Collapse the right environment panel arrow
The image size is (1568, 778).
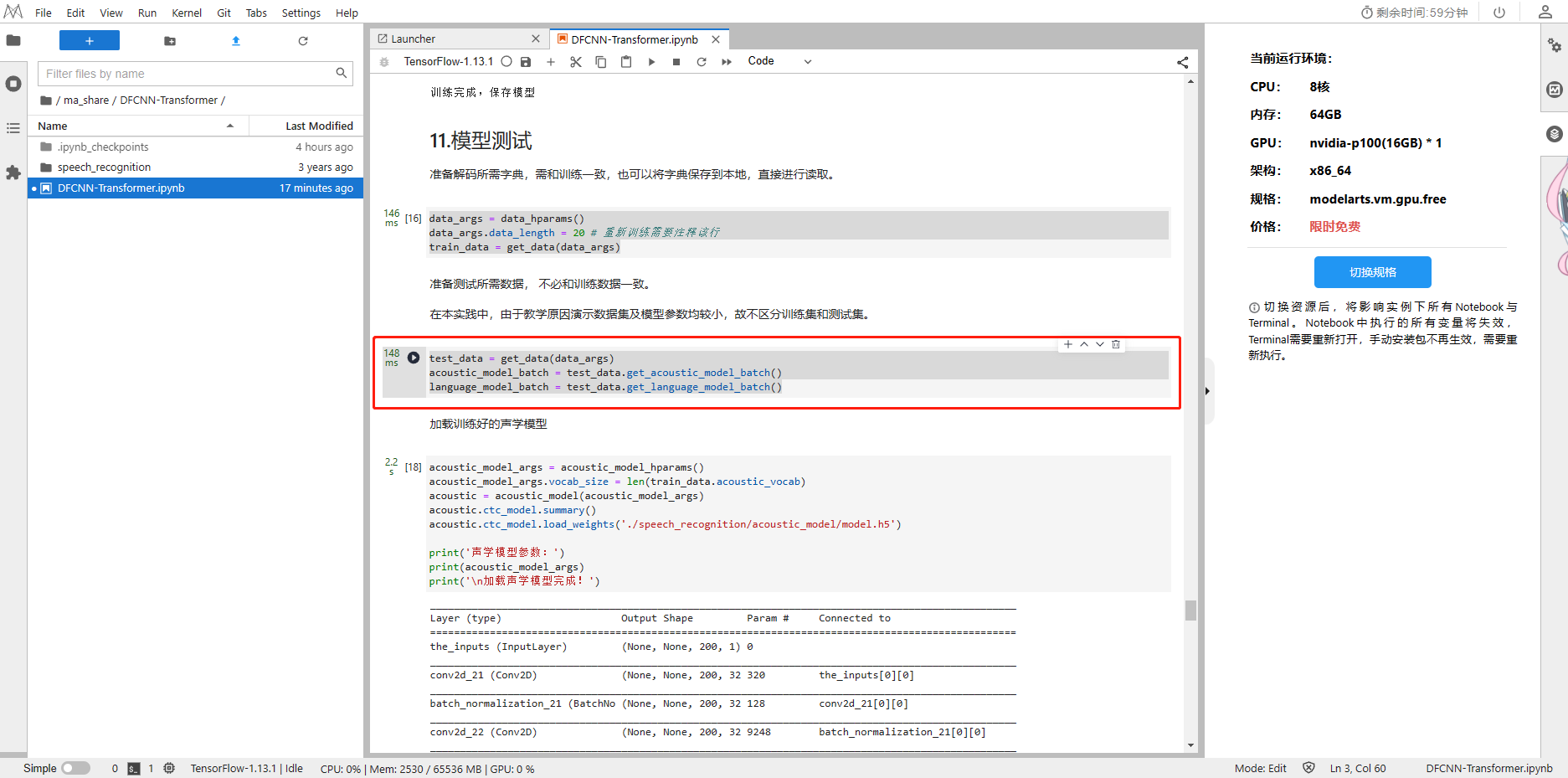[x=1207, y=391]
